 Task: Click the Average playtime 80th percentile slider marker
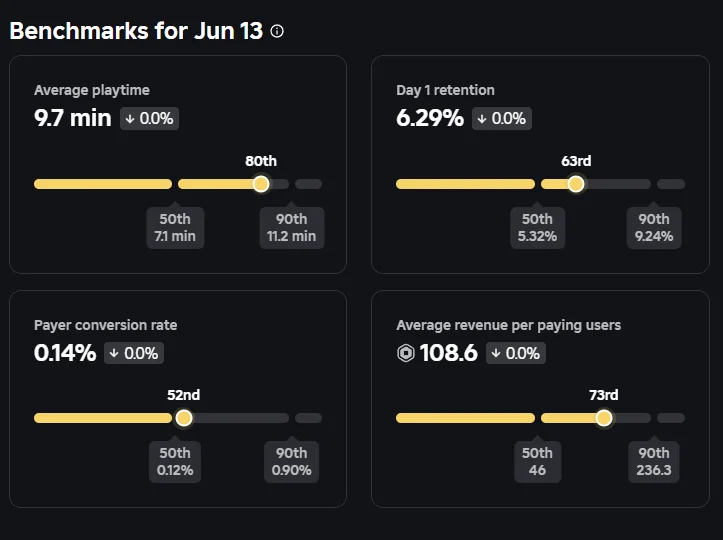coord(261,184)
